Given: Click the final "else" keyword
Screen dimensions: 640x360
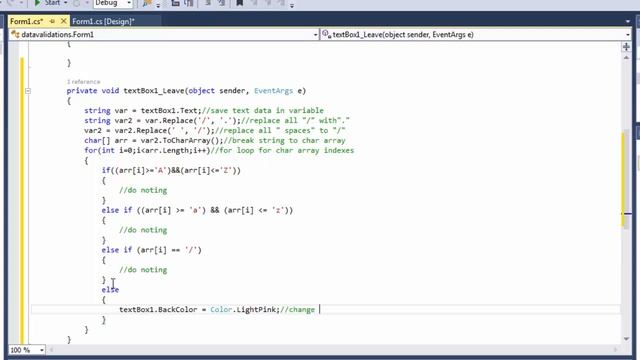Looking at the screenshot, I should pyautogui.click(x=110, y=290).
